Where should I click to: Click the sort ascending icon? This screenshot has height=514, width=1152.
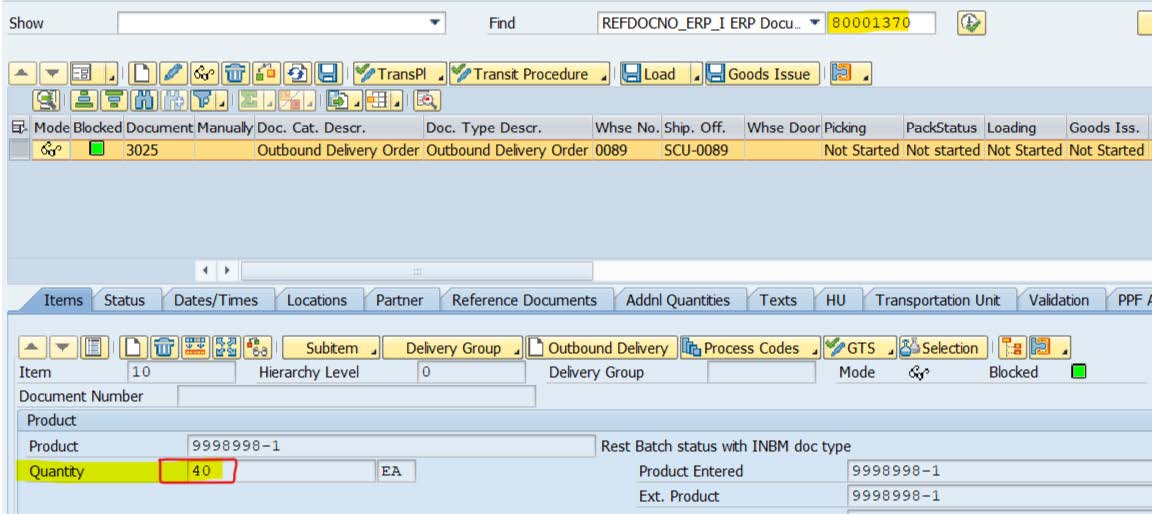(x=84, y=100)
